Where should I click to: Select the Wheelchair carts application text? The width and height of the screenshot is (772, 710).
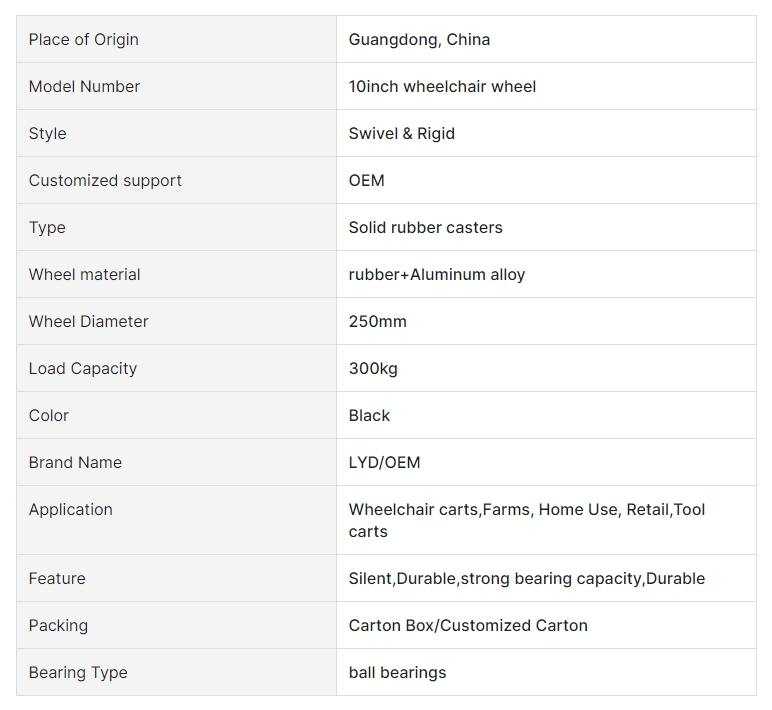coord(414,509)
